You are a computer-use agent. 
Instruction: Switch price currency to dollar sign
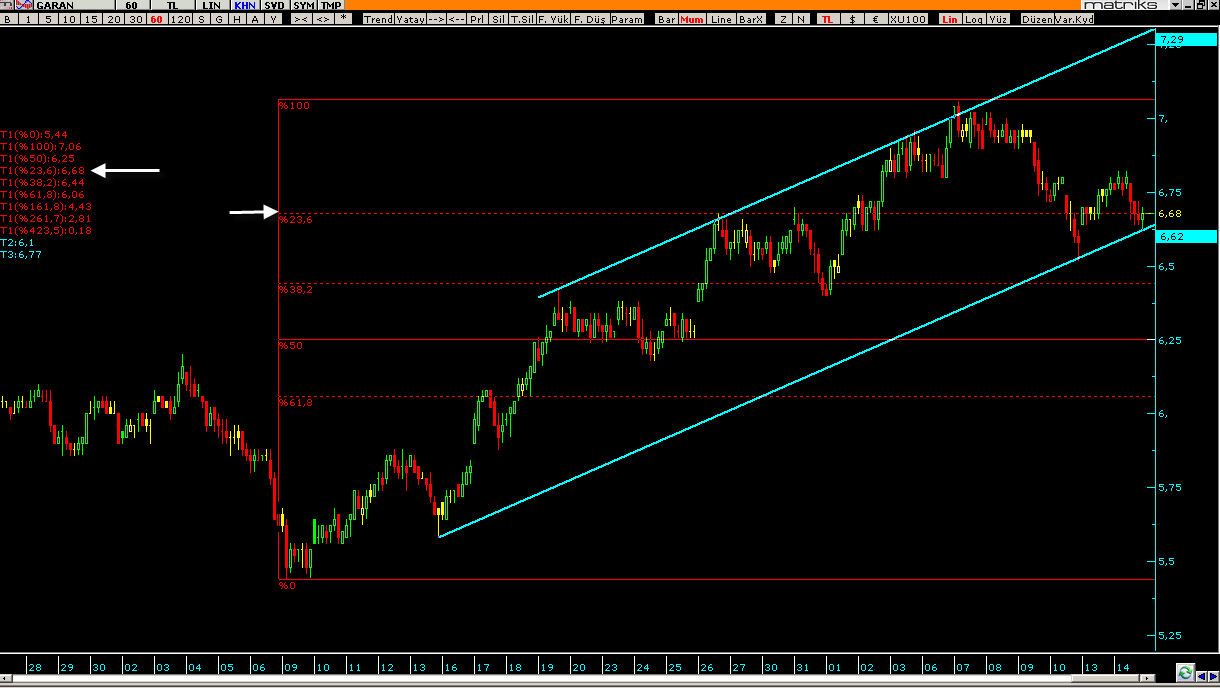pyautogui.click(x=852, y=19)
